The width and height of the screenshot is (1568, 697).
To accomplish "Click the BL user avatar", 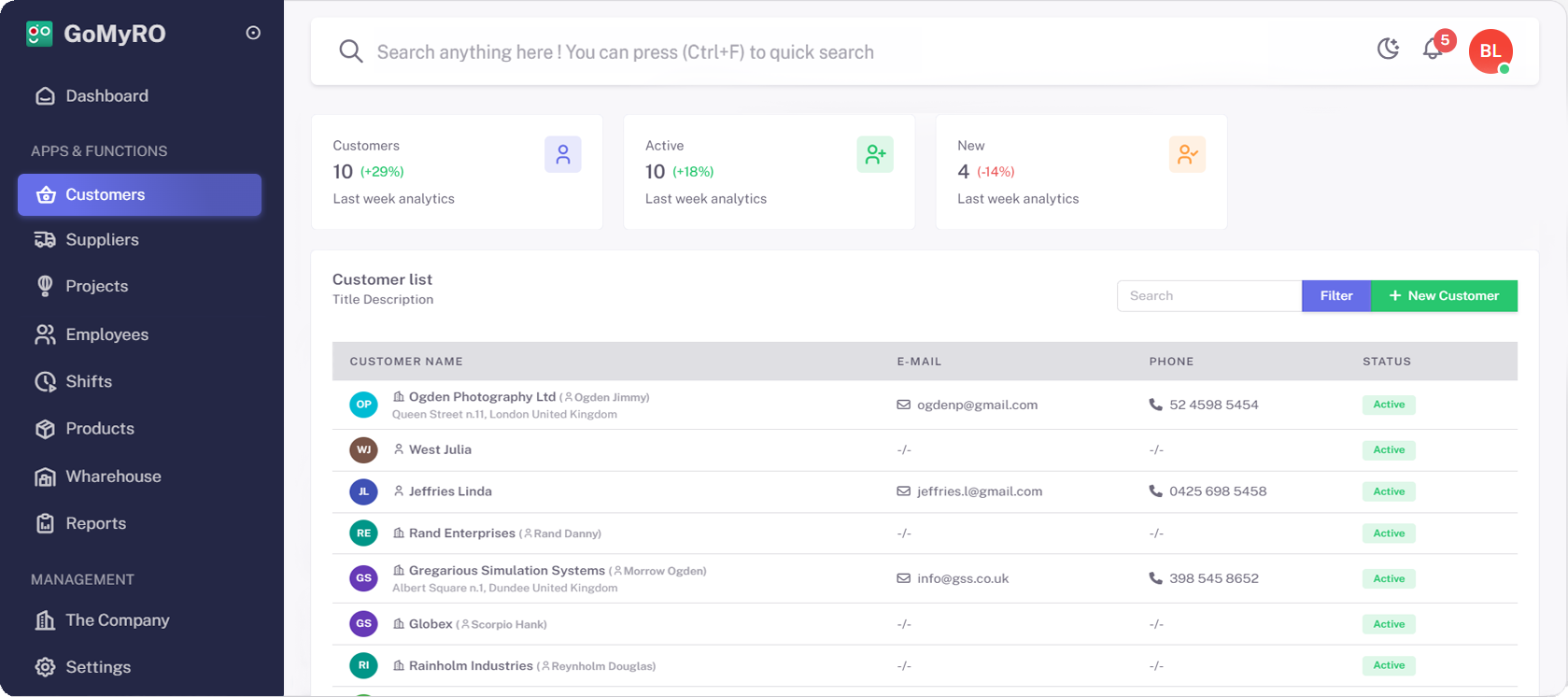I will pyautogui.click(x=1490, y=51).
